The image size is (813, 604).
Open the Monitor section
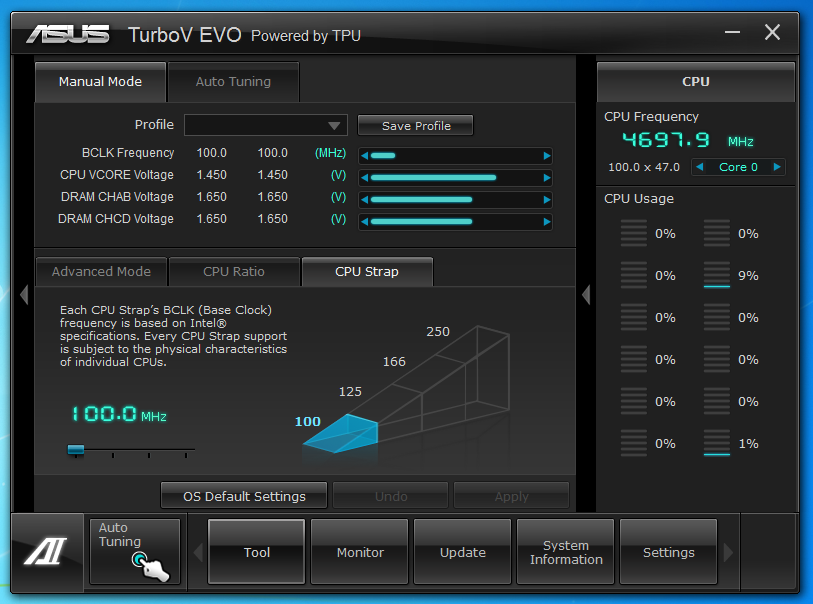[x=360, y=552]
